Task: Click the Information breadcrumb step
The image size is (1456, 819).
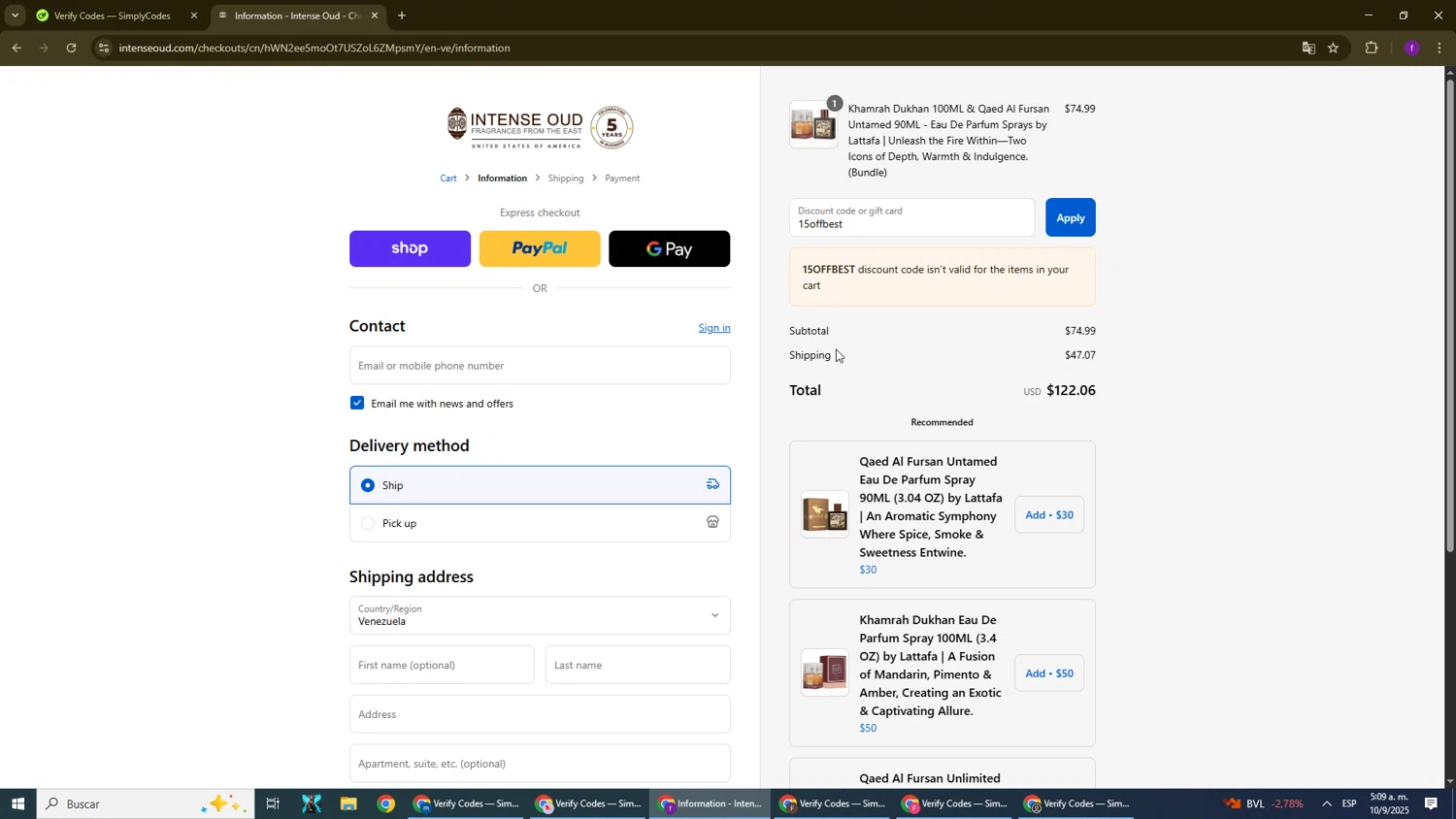Action: (502, 179)
